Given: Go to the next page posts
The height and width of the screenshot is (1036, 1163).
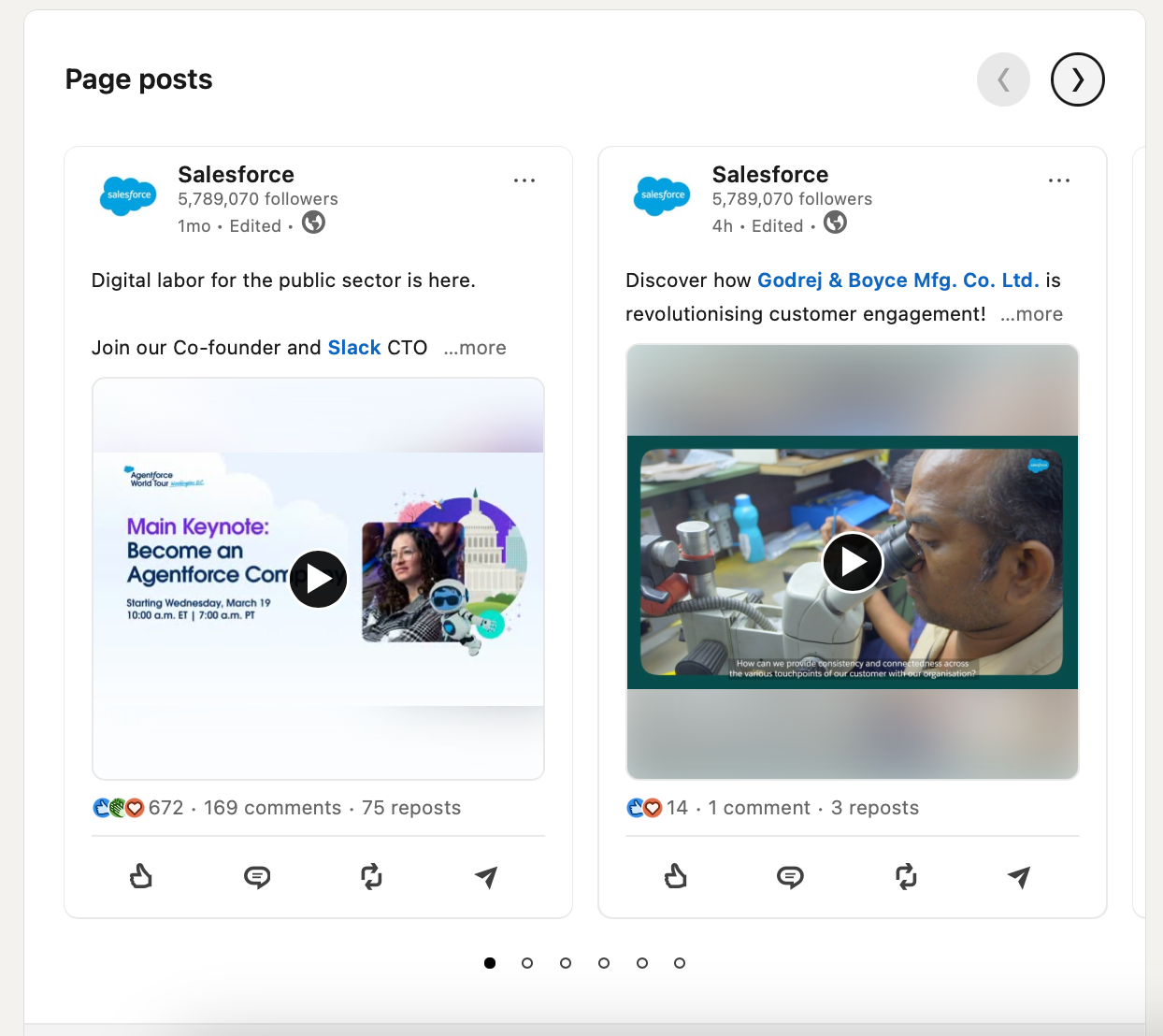Looking at the screenshot, I should pyautogui.click(x=1077, y=79).
